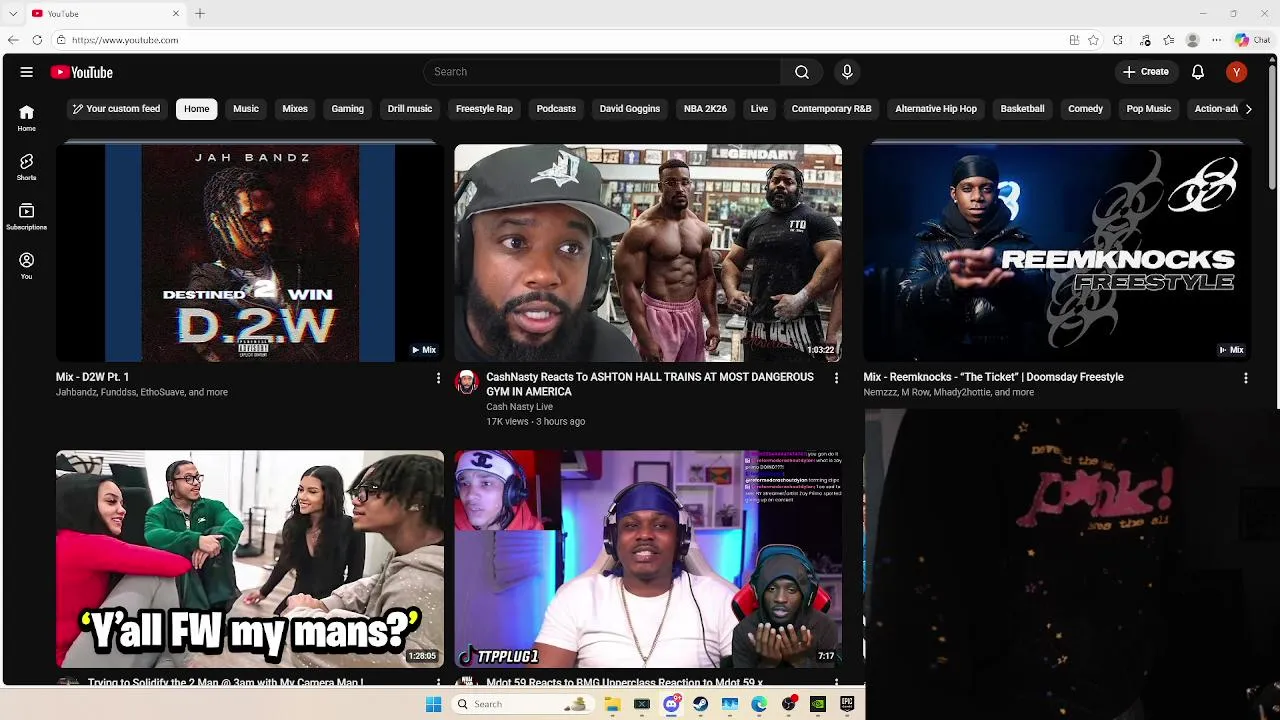Select the Comedy chip
Viewport: 1280px width, 720px height.
pyautogui.click(x=1085, y=109)
